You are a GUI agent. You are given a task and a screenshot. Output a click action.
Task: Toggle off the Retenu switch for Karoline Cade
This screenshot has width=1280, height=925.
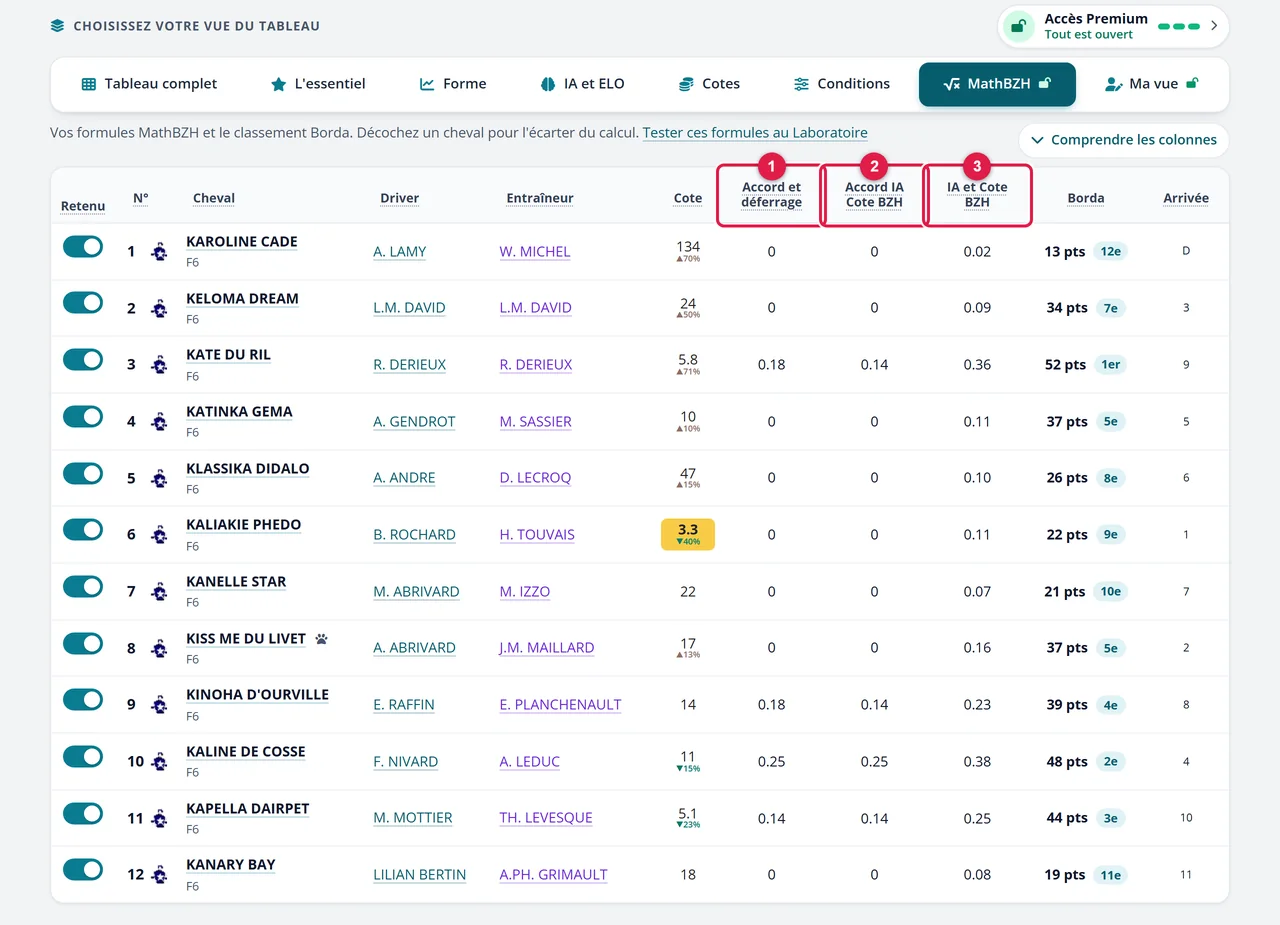(83, 247)
